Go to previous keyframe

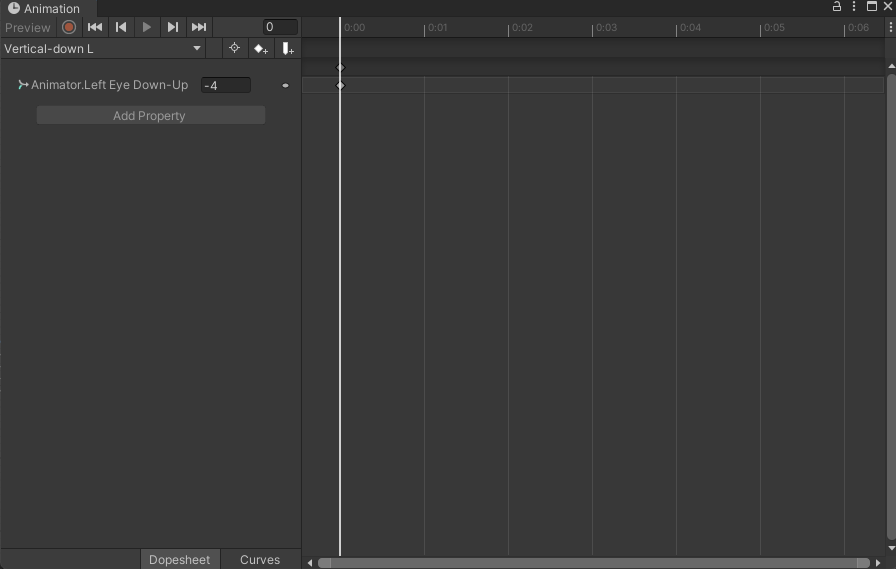point(121,27)
